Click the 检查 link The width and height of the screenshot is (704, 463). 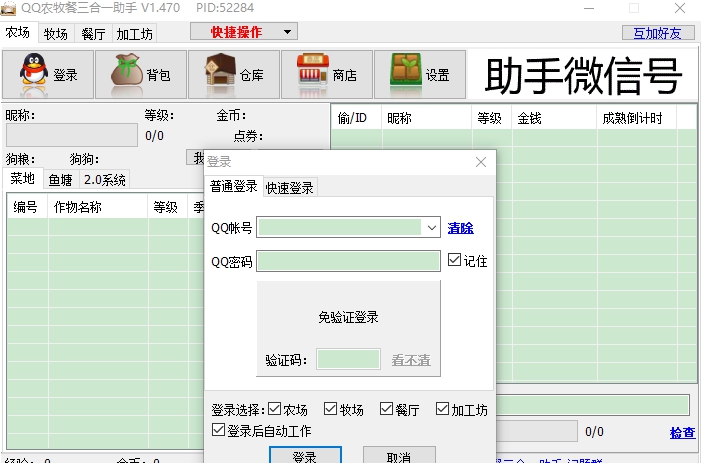coord(682,433)
